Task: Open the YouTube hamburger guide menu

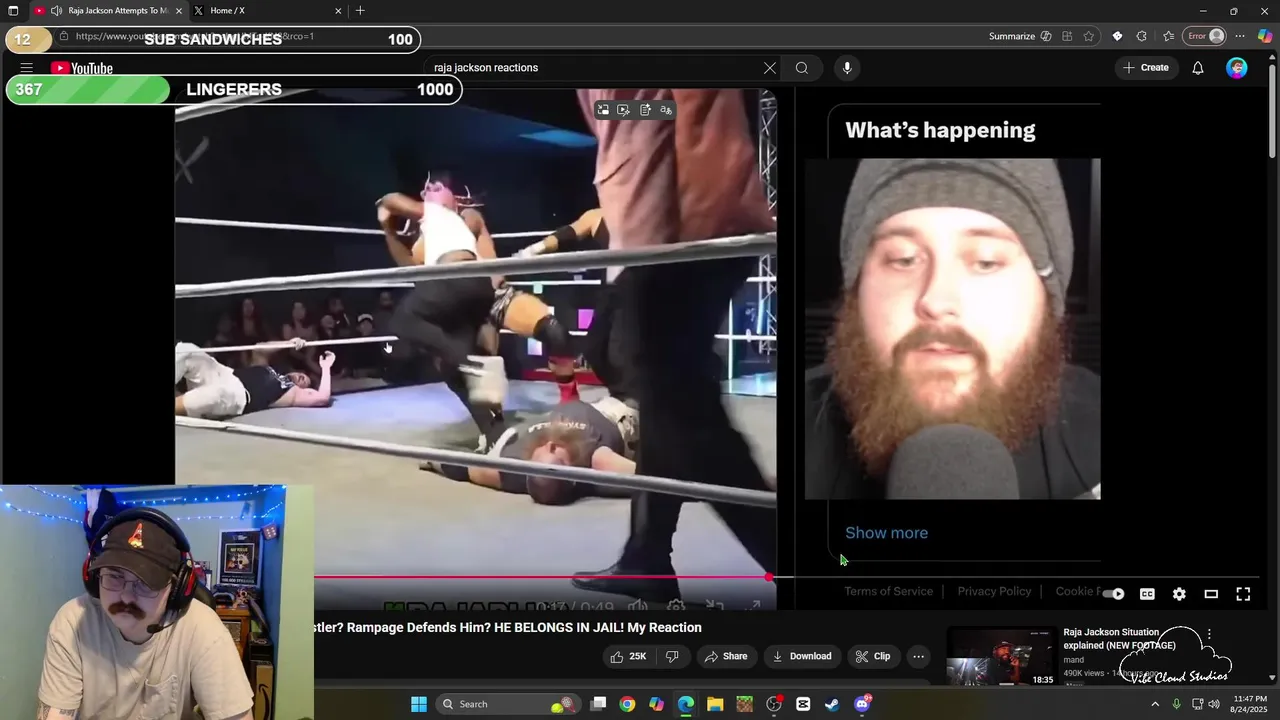Action: pyautogui.click(x=26, y=68)
